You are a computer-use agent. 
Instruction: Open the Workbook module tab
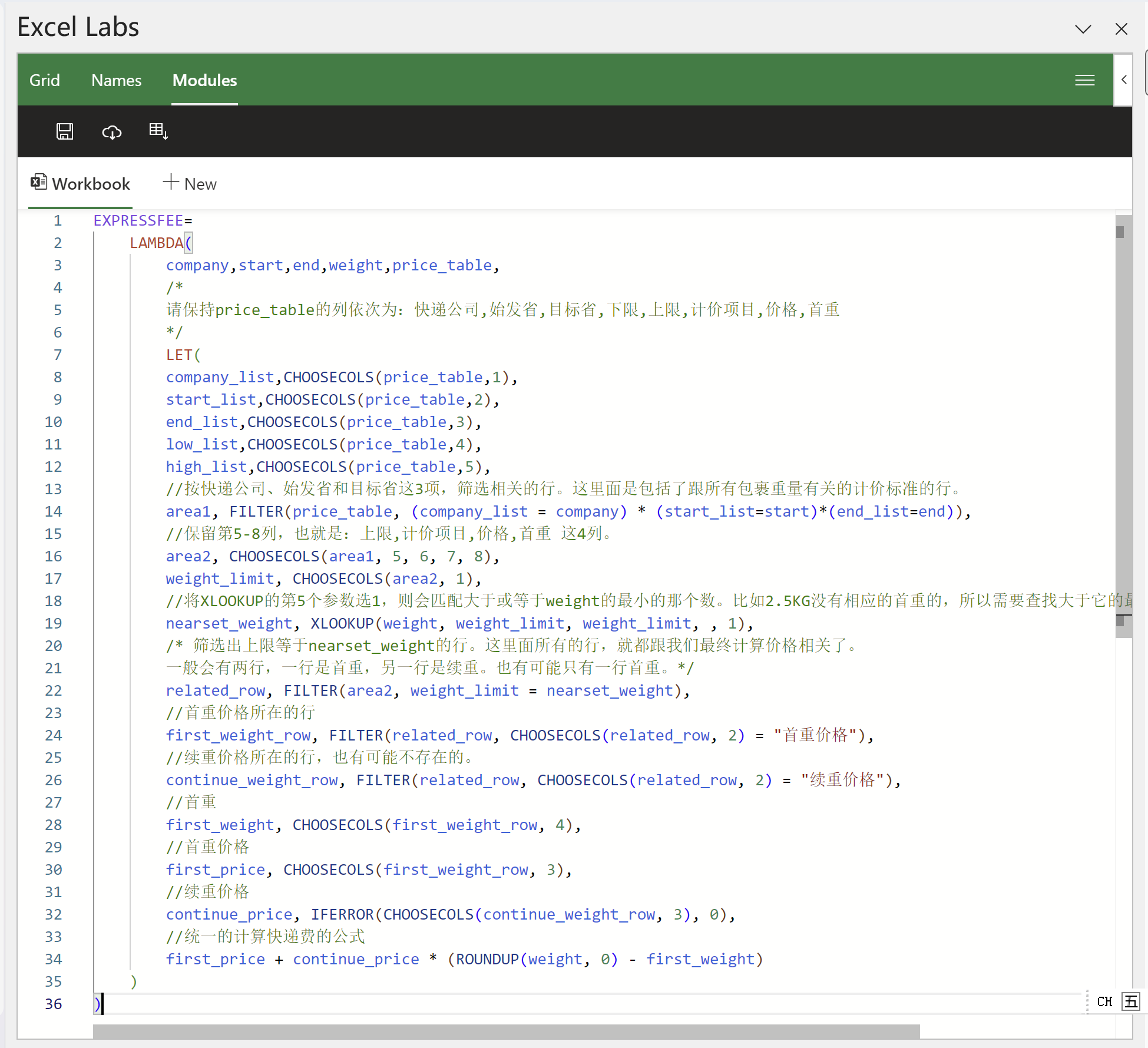[91, 184]
